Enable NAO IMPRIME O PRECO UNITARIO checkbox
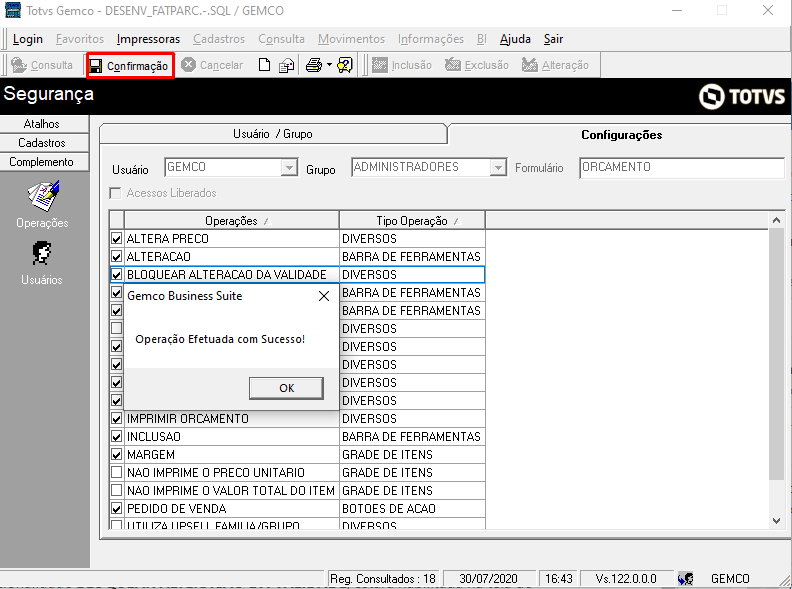This screenshot has width=792, height=589. click(117, 473)
